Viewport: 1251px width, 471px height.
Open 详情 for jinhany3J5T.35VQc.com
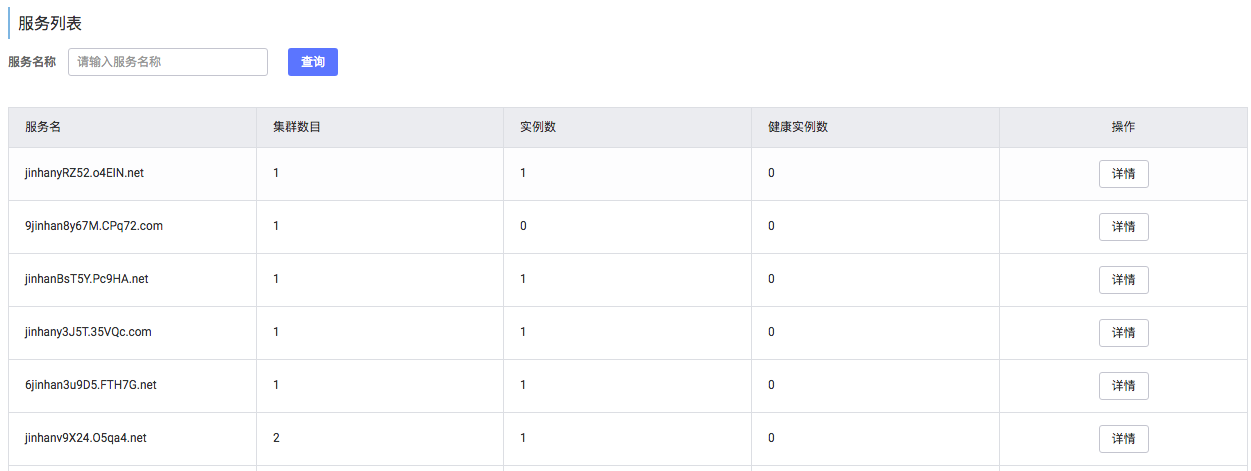point(1123,333)
